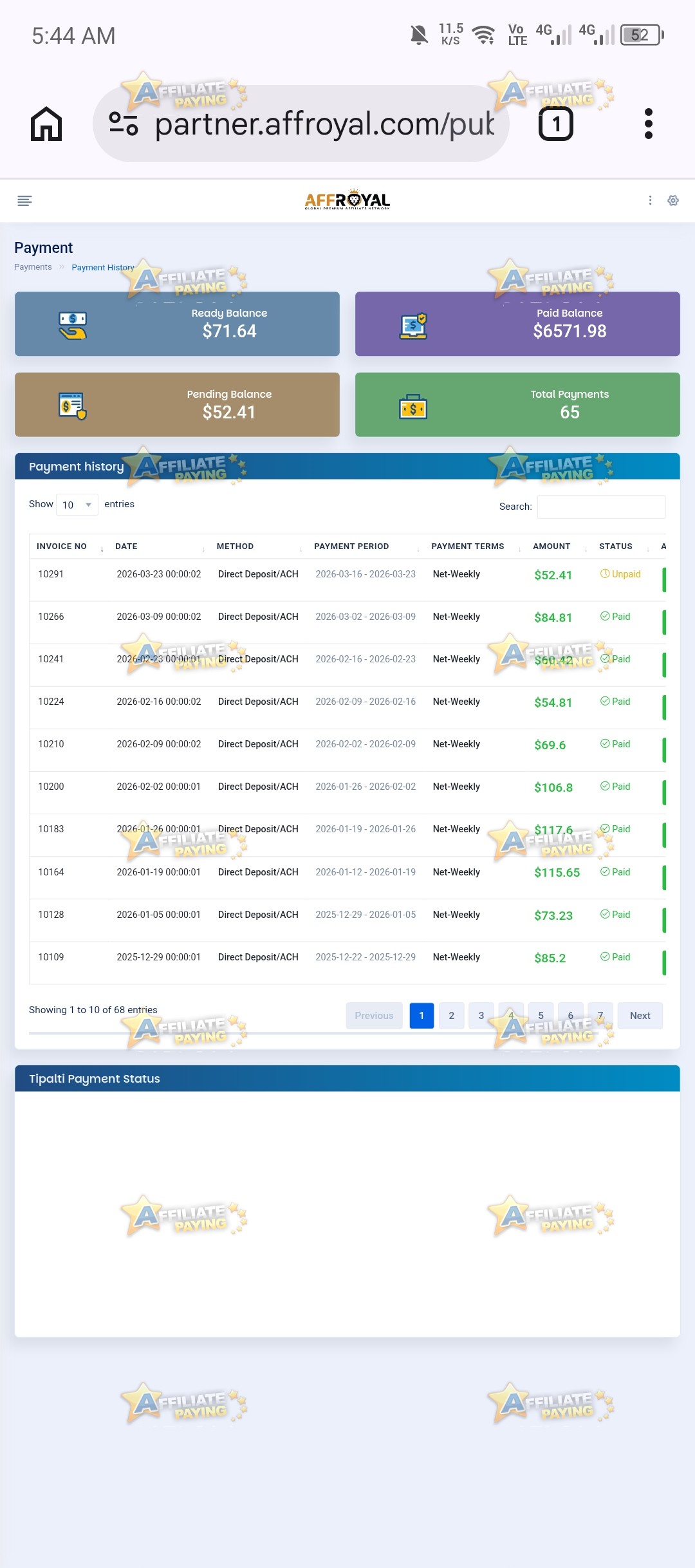Viewport: 695px width, 1568px height.
Task: Select 'Showing 1 to 10 of 68 entries'
Action: click(x=93, y=1010)
